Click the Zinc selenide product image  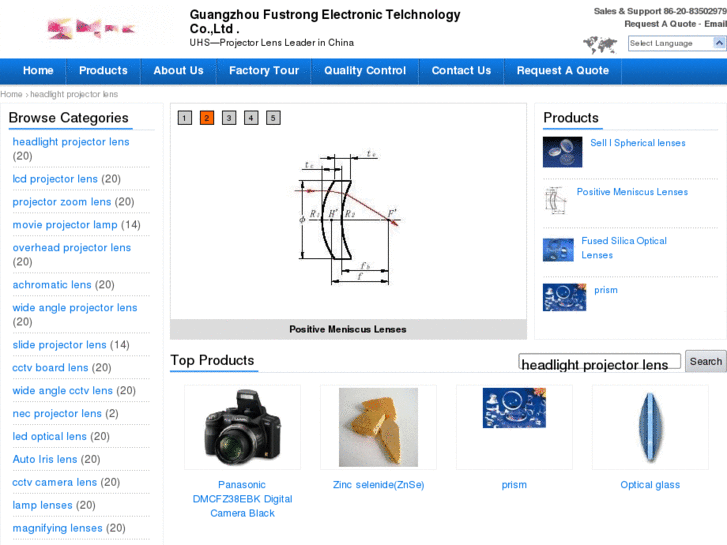[x=378, y=427]
